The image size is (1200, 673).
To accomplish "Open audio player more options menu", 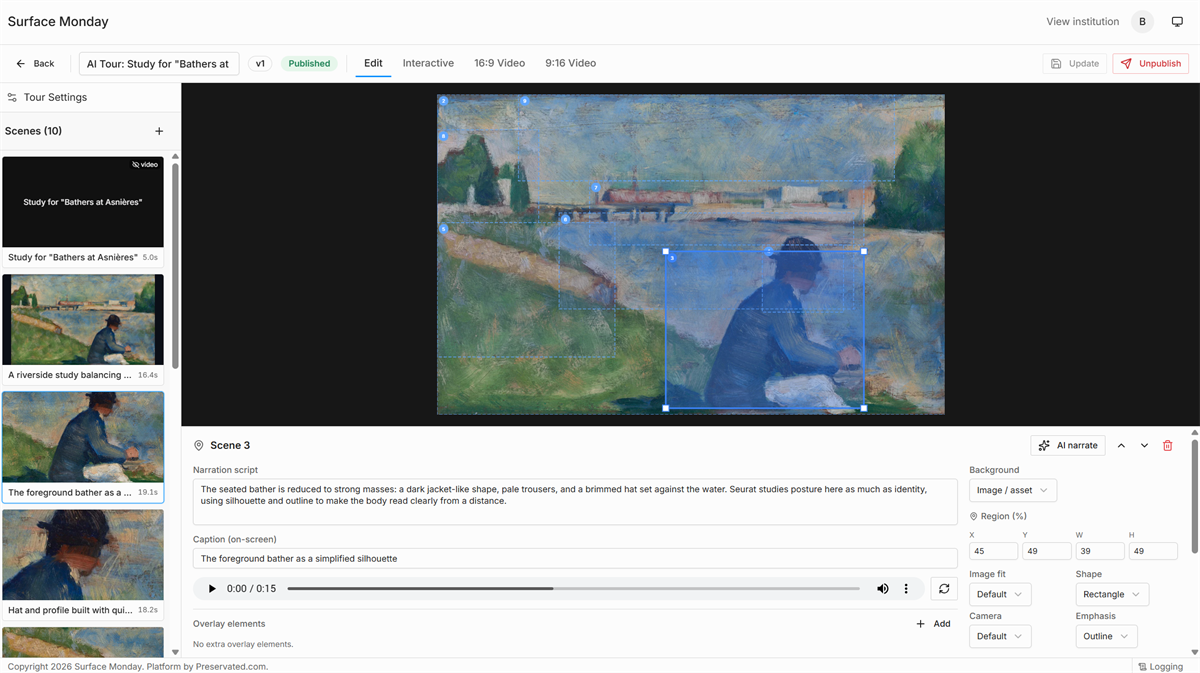I will (906, 589).
